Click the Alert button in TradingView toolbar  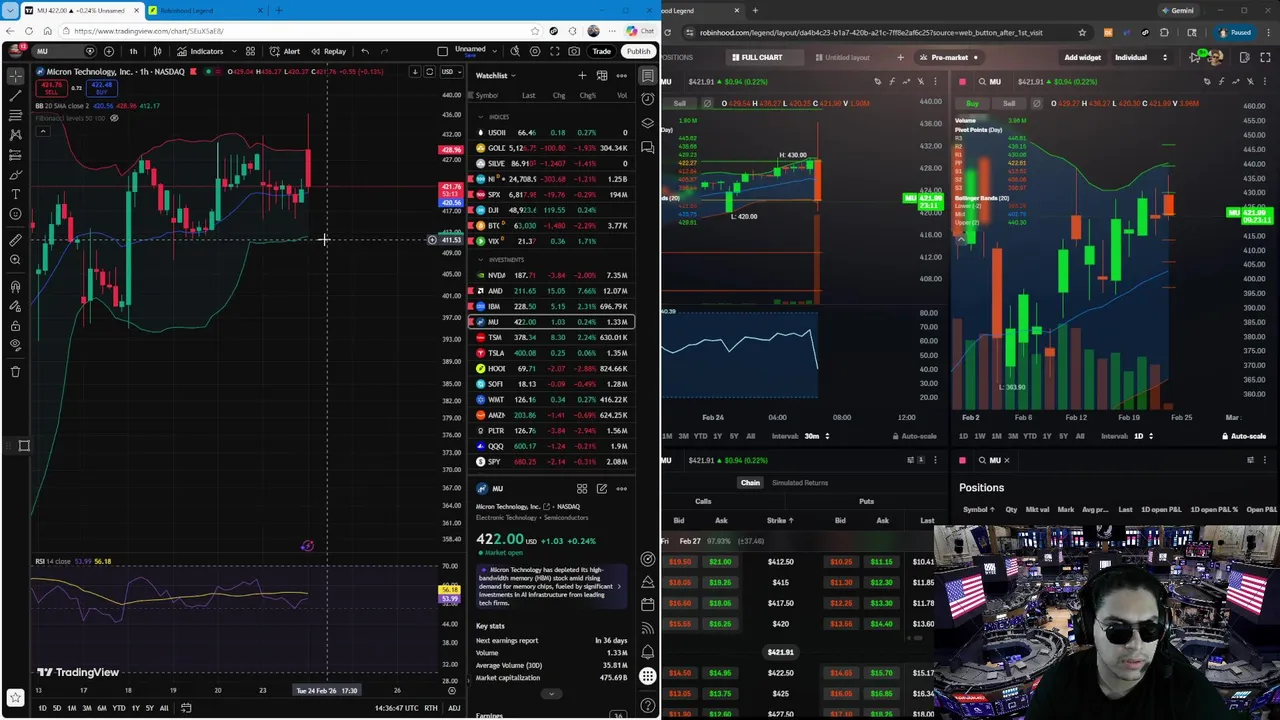(285, 51)
